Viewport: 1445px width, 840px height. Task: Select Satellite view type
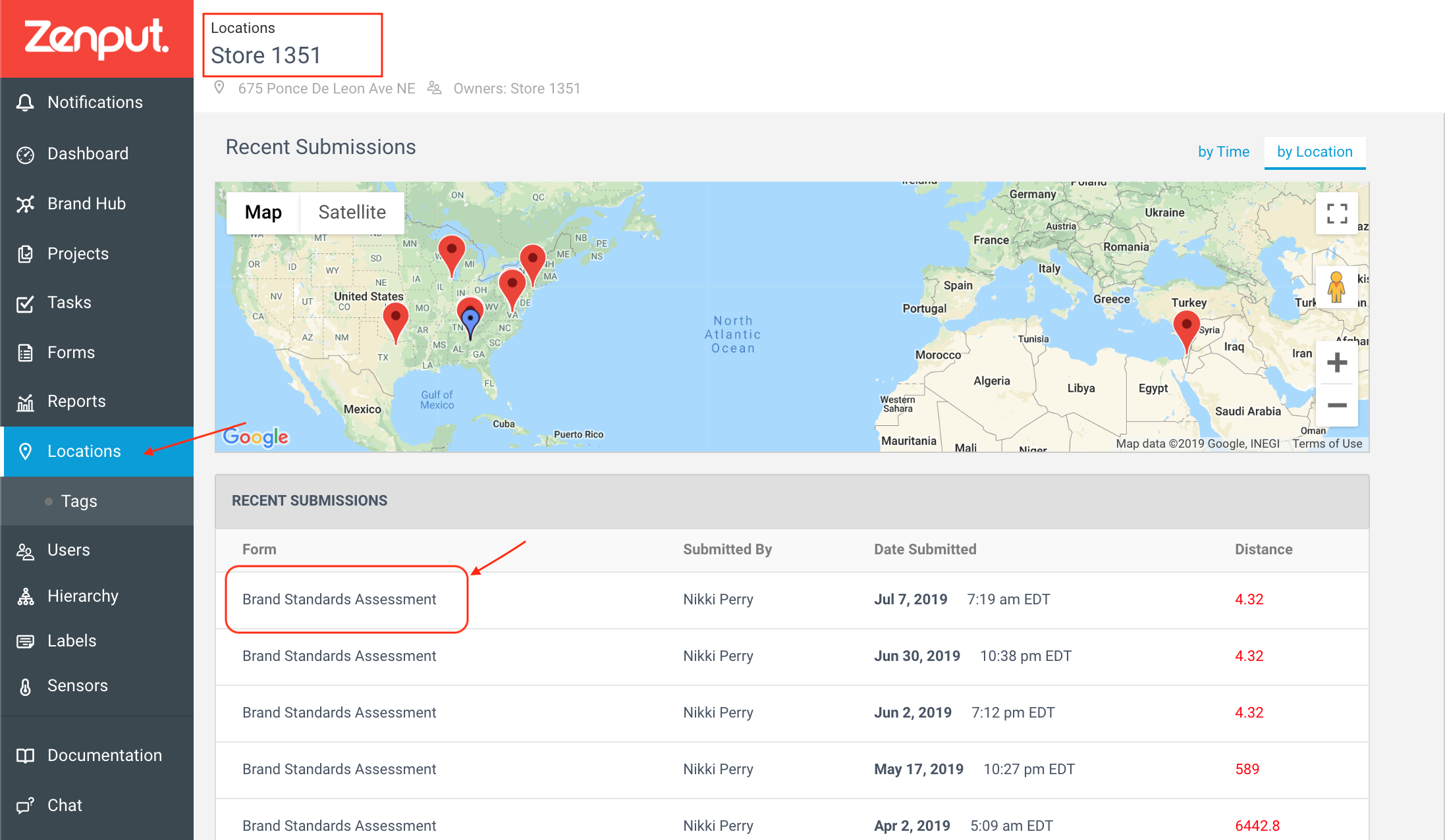click(x=352, y=213)
